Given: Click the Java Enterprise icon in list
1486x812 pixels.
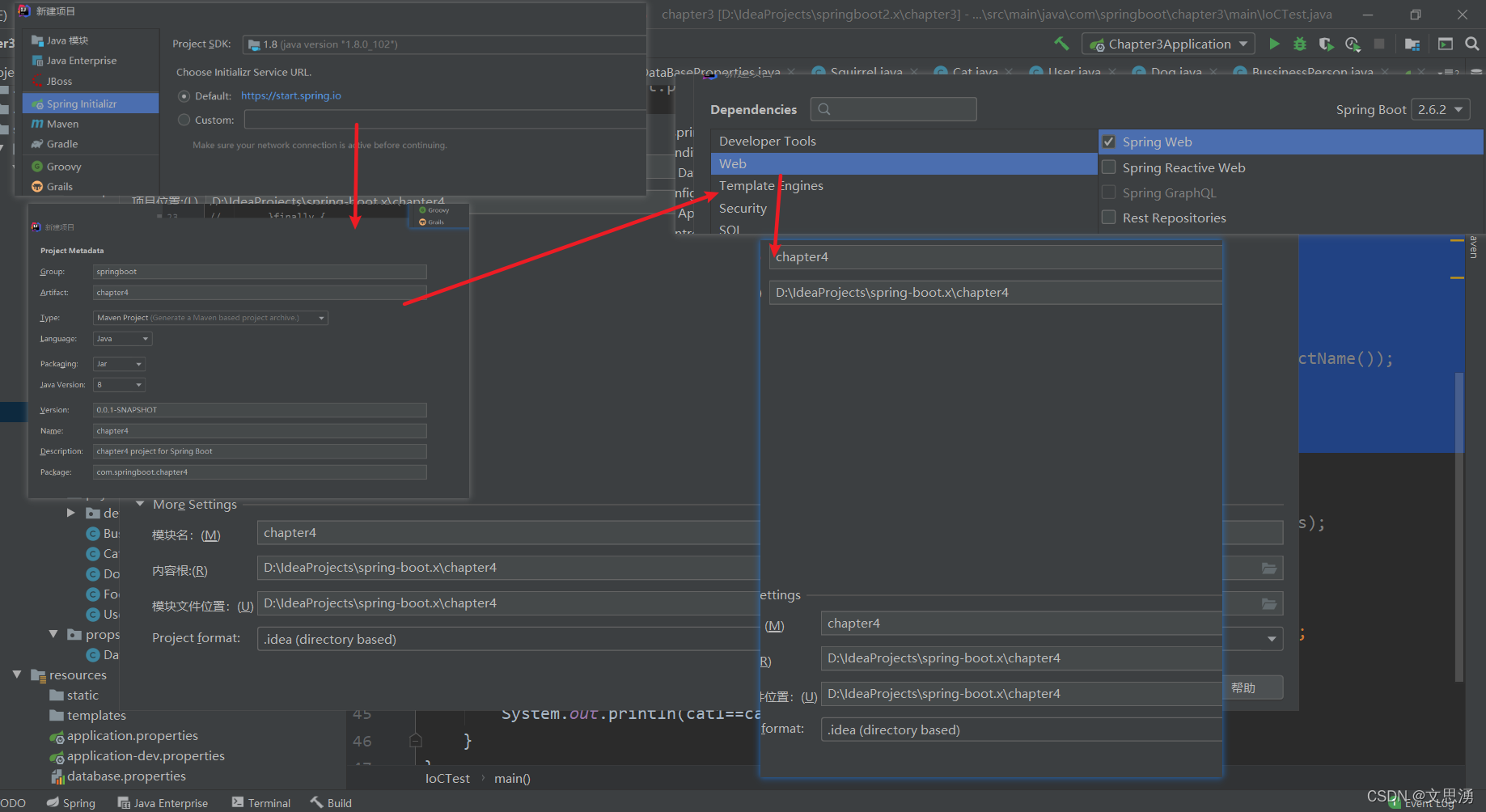Looking at the screenshot, I should [x=37, y=61].
